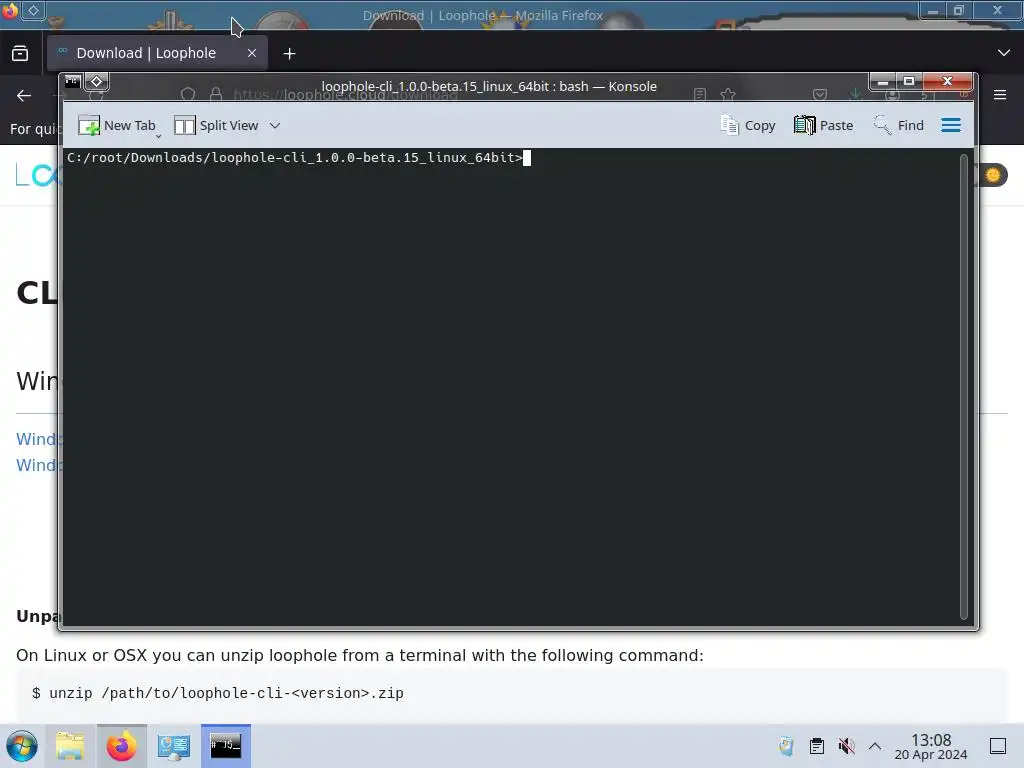This screenshot has height=768, width=1024.
Task: Click the Konsole terminal icon in title bar
Action: pos(72,82)
